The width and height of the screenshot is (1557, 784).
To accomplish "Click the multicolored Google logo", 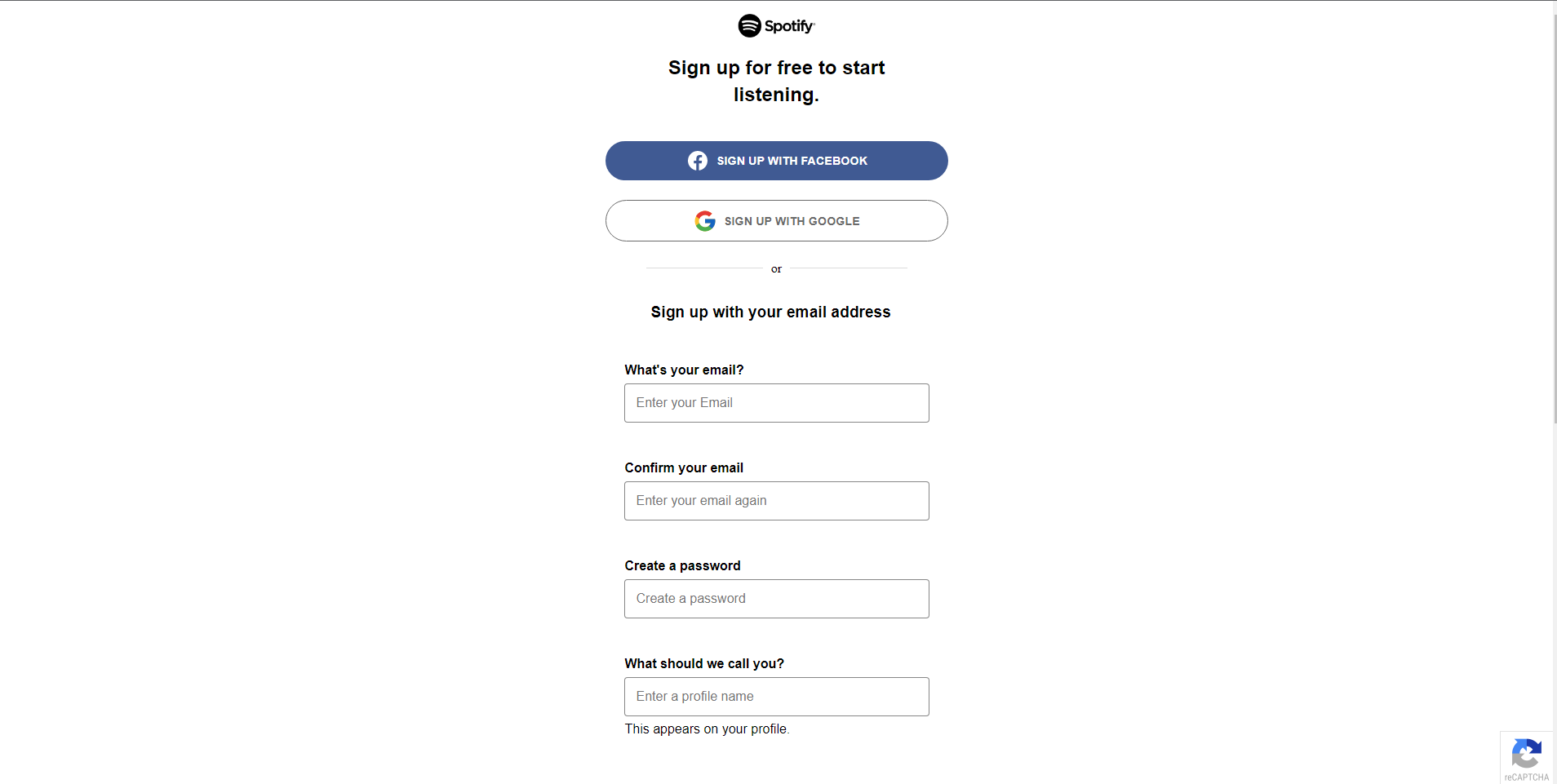I will click(x=705, y=220).
